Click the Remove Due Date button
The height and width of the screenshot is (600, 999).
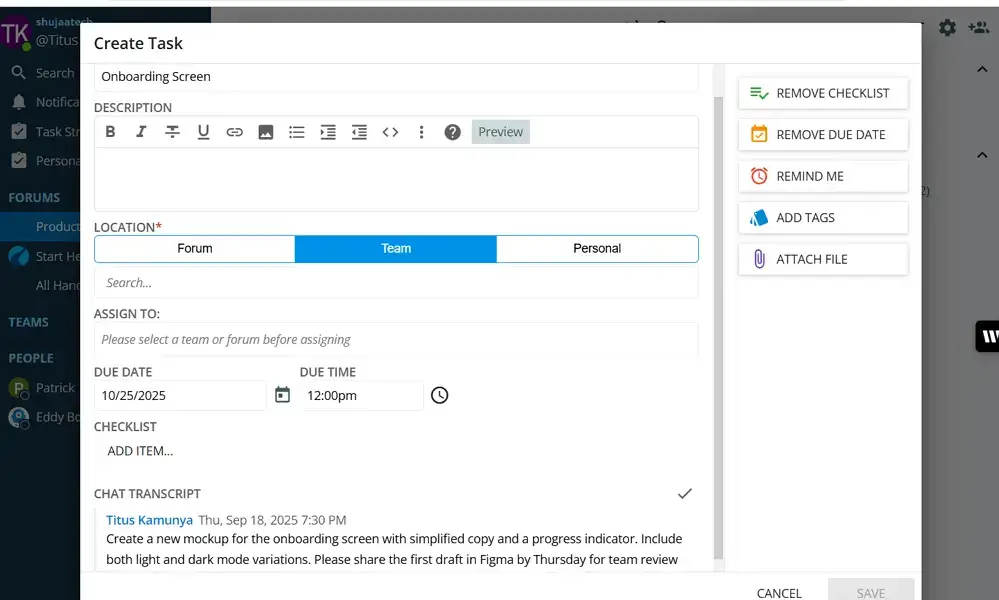[823, 134]
